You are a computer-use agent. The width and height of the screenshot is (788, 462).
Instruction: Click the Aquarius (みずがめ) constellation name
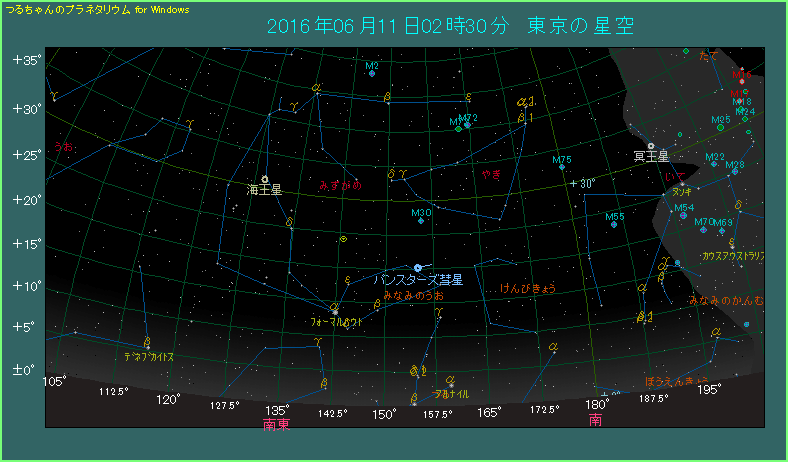(339, 185)
